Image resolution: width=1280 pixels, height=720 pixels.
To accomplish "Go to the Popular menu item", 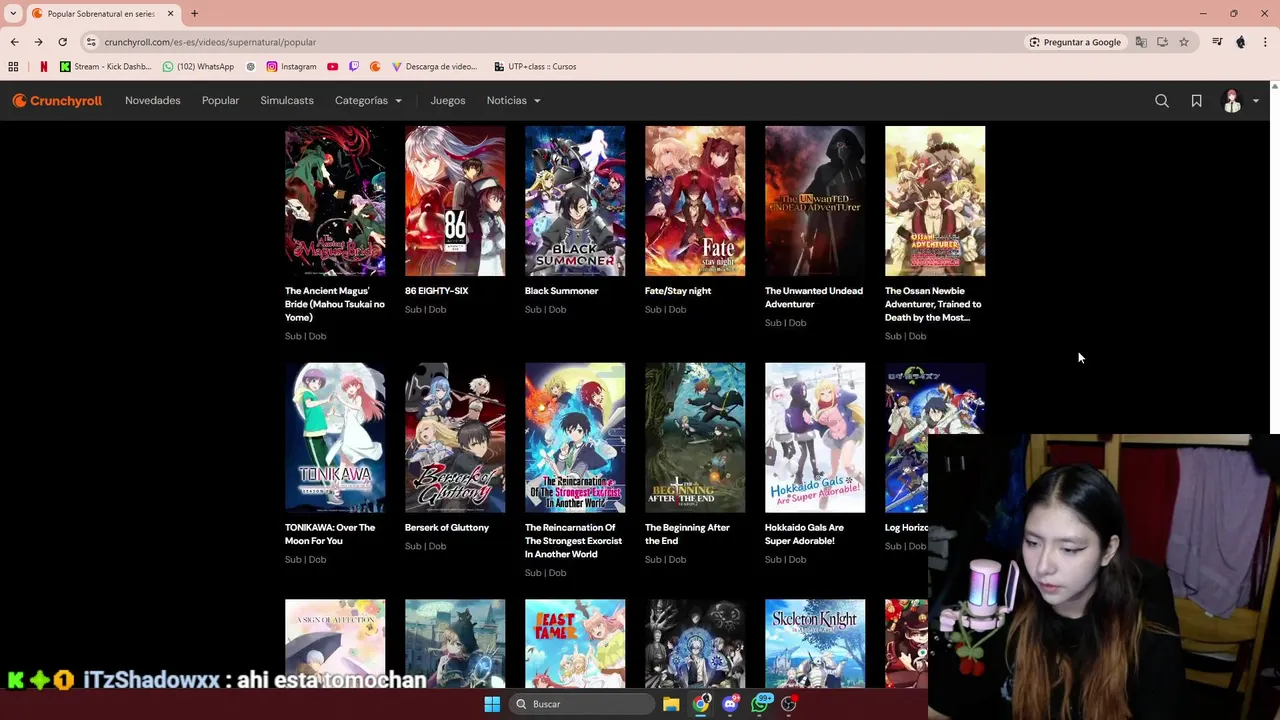I will (x=220, y=101).
